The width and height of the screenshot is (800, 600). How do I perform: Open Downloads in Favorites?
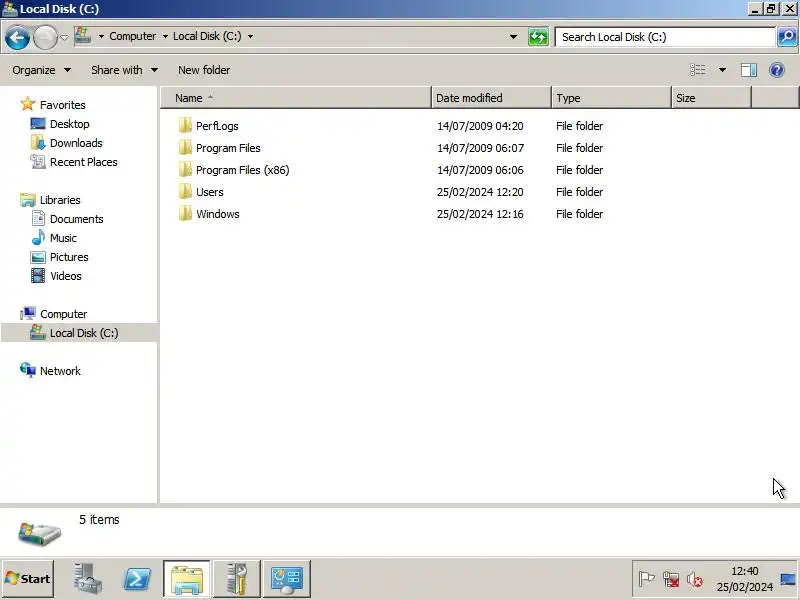[76, 143]
